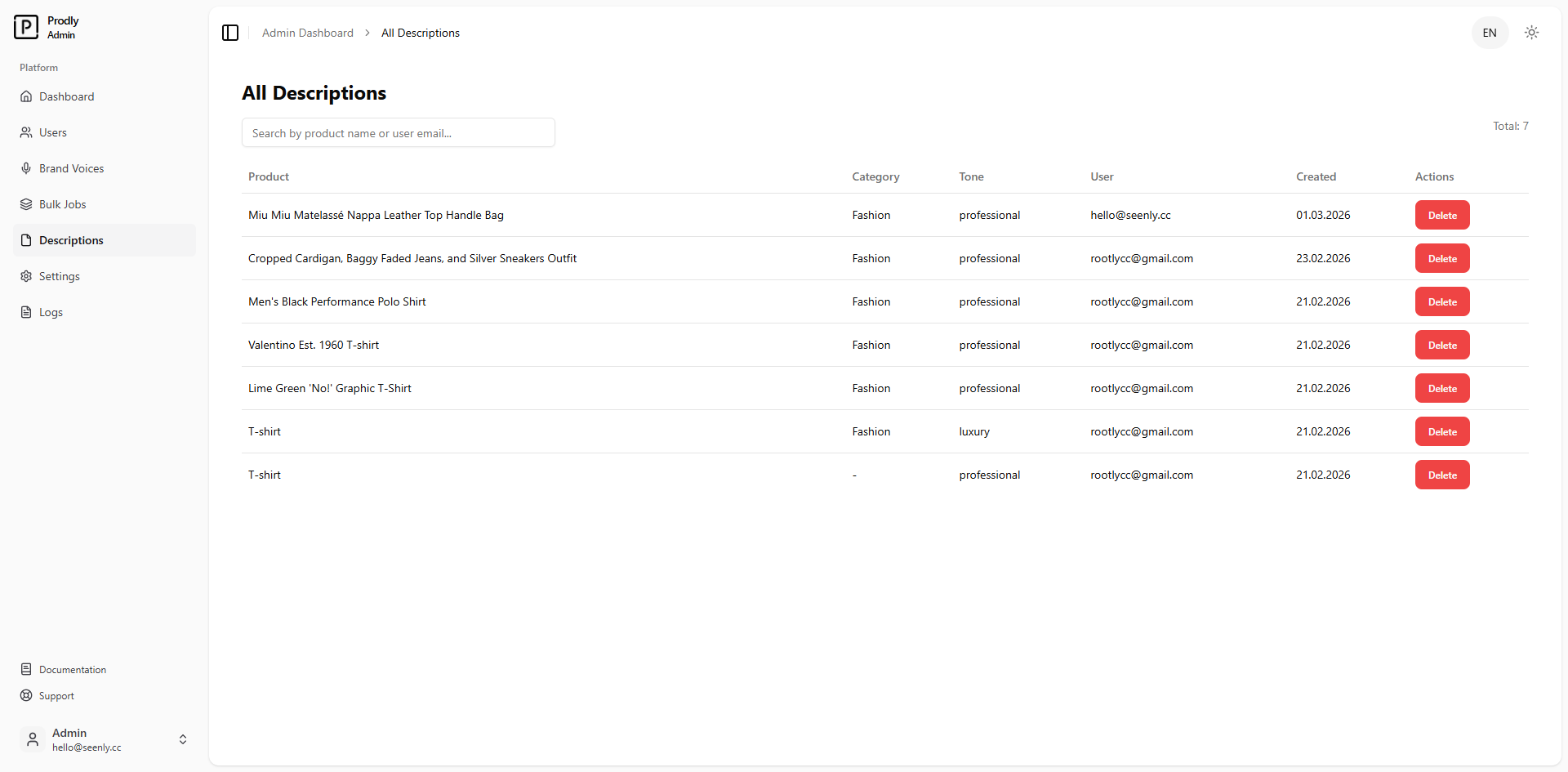The height and width of the screenshot is (772, 1568).
Task: Expand the Admin account menu chevron
Action: coord(183,739)
